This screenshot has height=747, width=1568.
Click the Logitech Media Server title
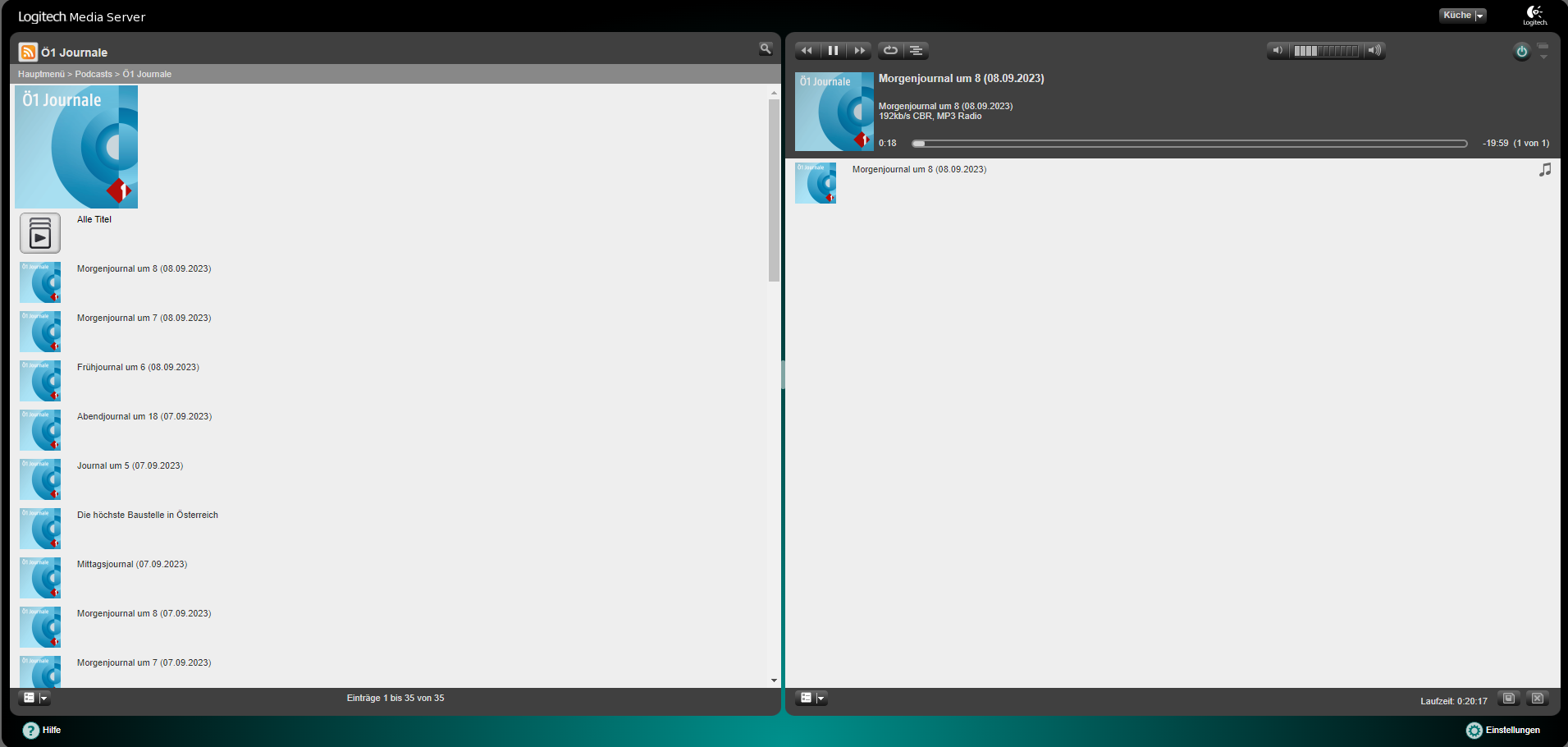[x=82, y=16]
